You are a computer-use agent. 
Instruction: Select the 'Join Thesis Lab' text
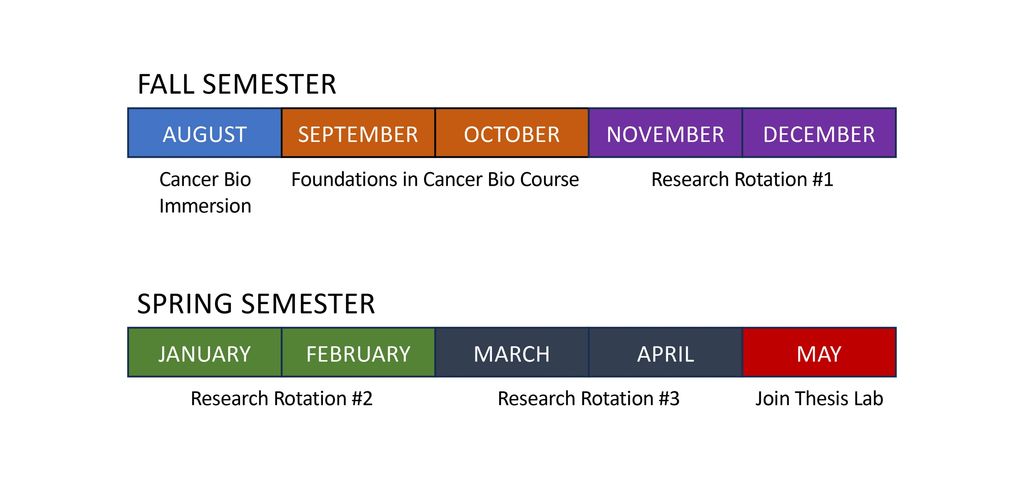click(819, 399)
